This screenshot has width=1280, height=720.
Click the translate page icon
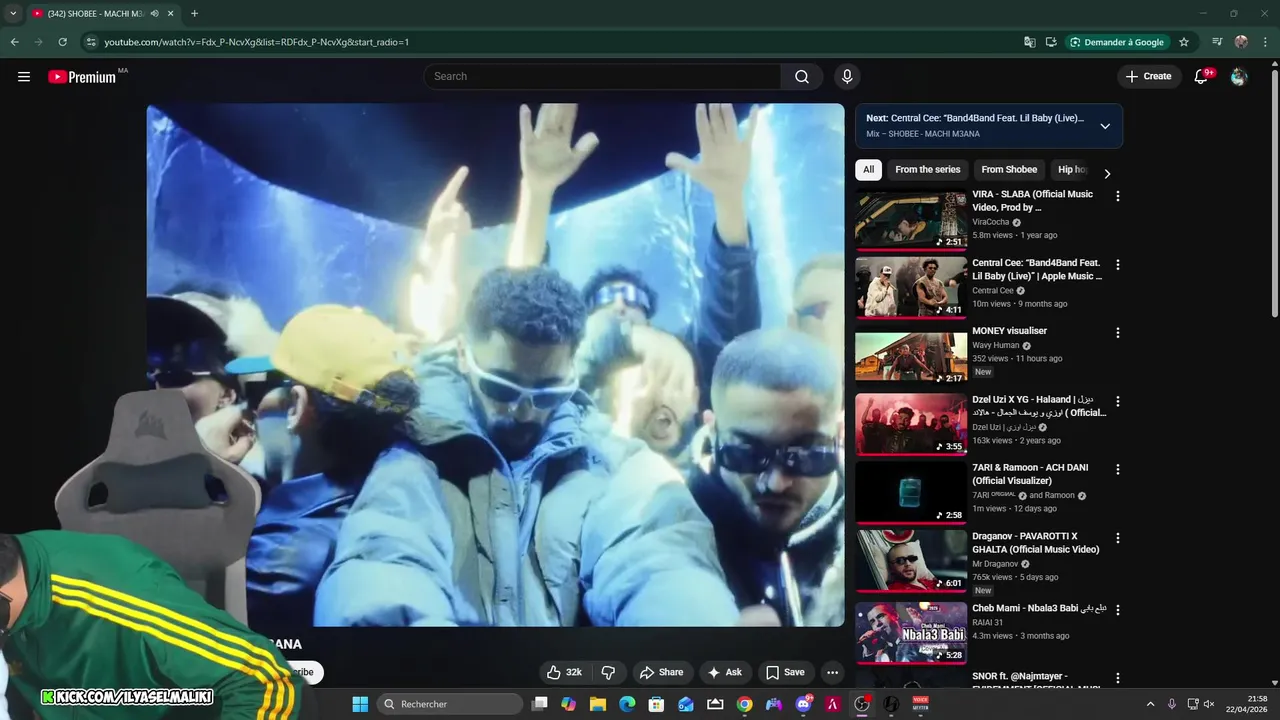tap(1030, 42)
